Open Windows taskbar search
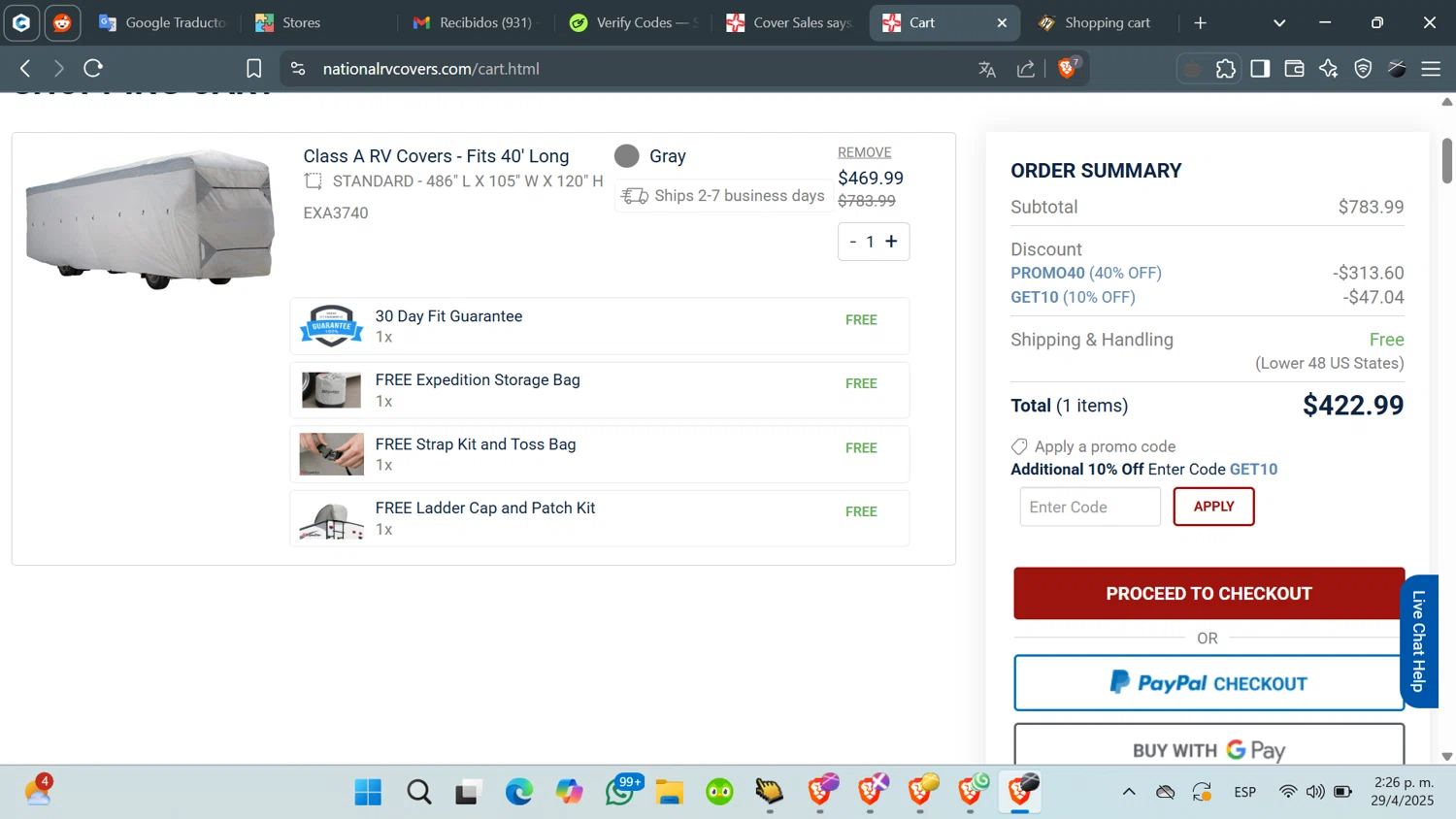 click(419, 793)
